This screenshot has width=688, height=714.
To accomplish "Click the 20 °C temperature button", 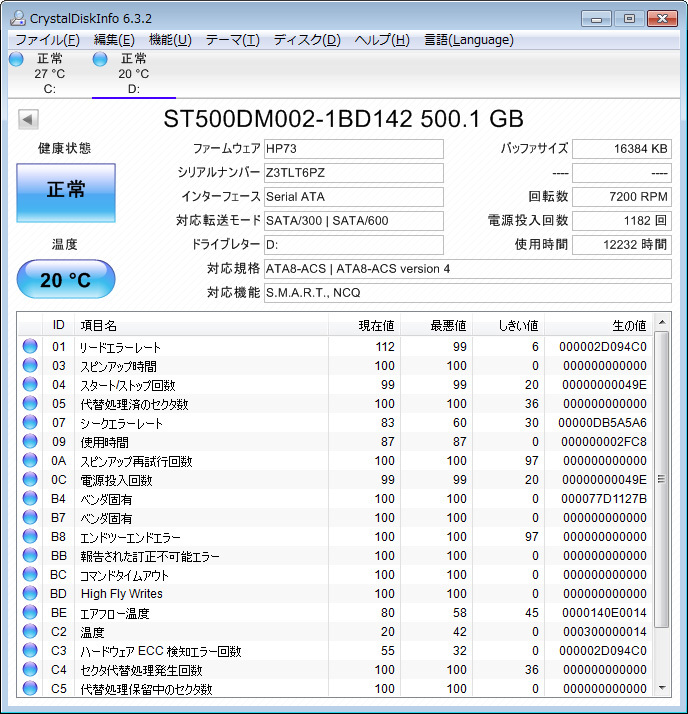I will point(66,279).
